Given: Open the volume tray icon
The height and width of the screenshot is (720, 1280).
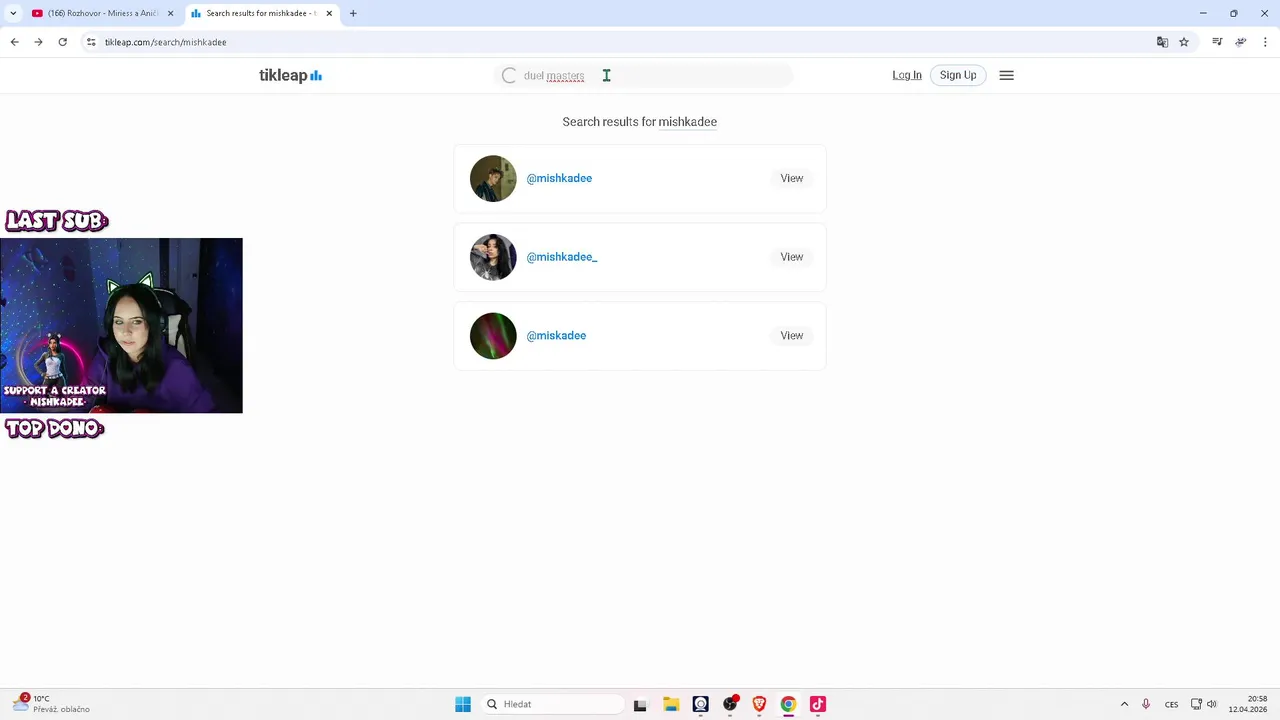Looking at the screenshot, I should click(1212, 704).
